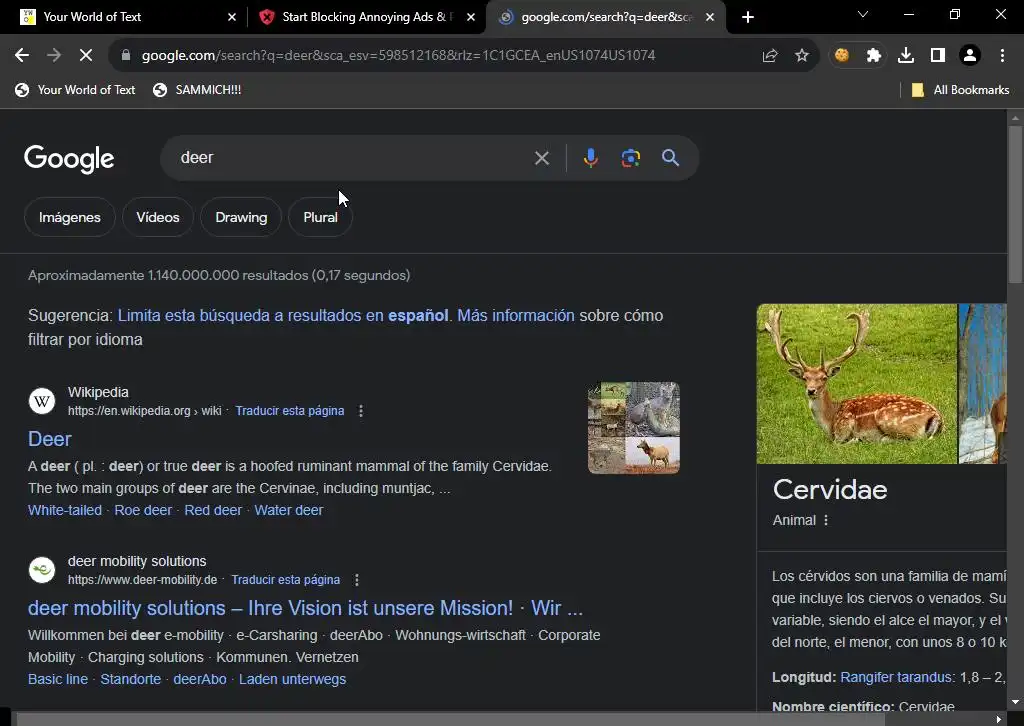Open the Deer Wikipedia result title
This screenshot has width=1024, height=726.
click(x=50, y=439)
